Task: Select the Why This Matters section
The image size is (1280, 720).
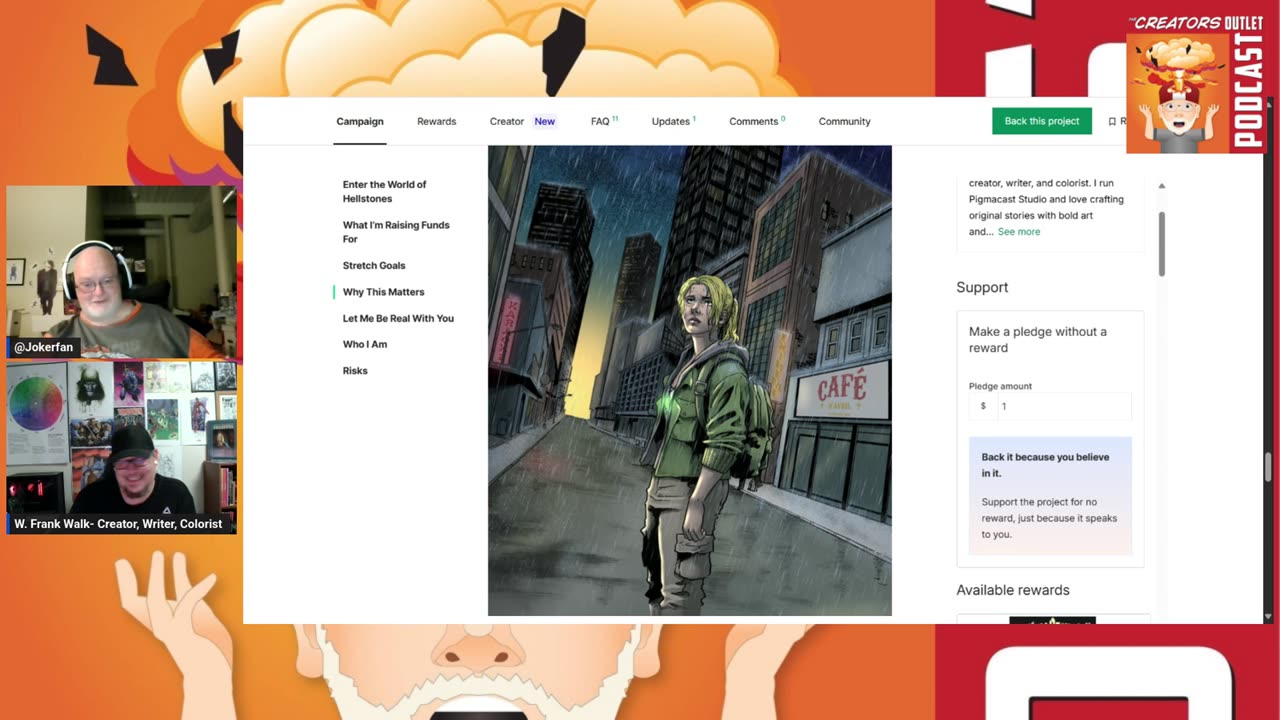Action: click(x=383, y=292)
